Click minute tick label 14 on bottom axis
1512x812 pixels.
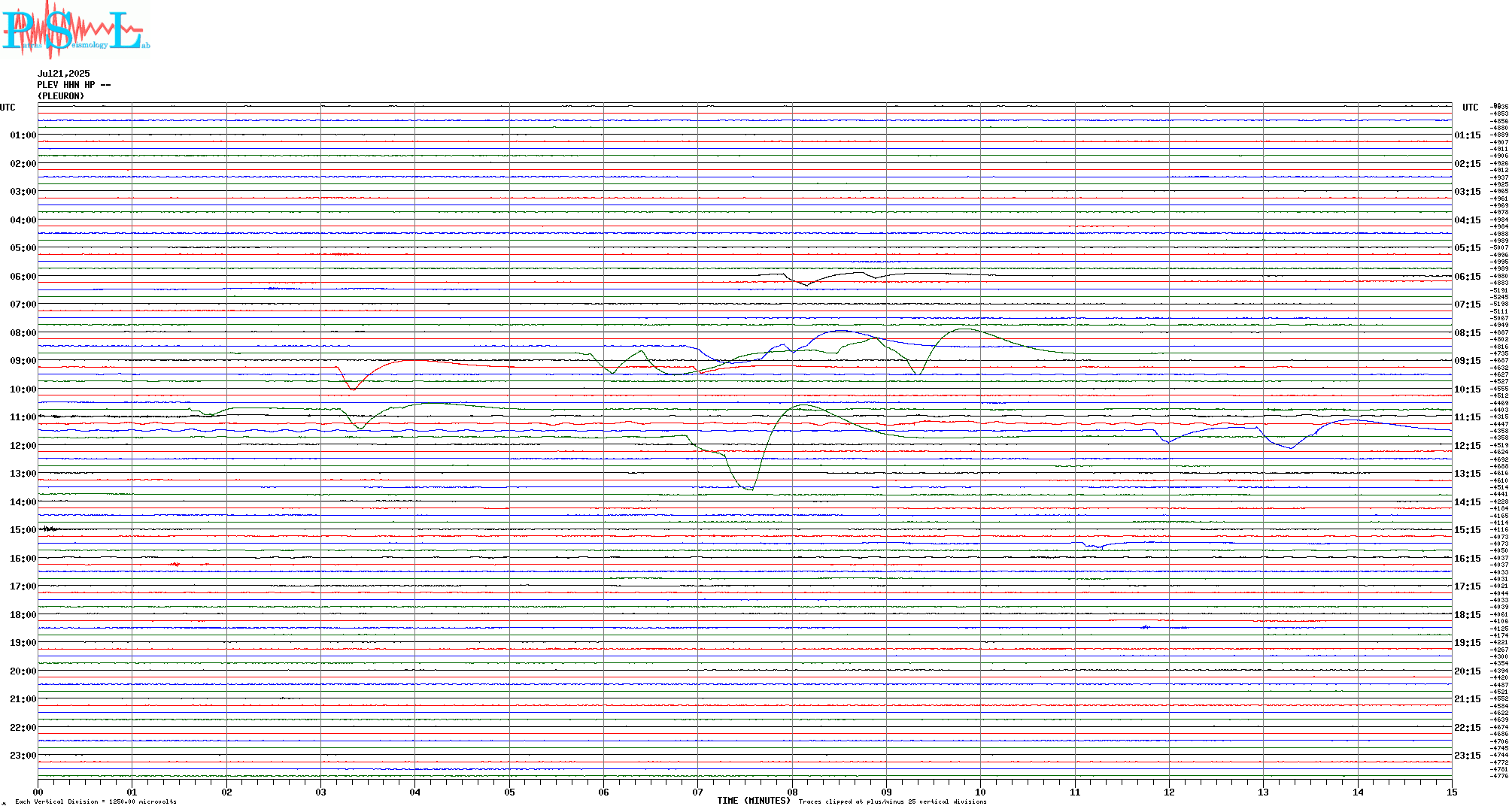1358,792
